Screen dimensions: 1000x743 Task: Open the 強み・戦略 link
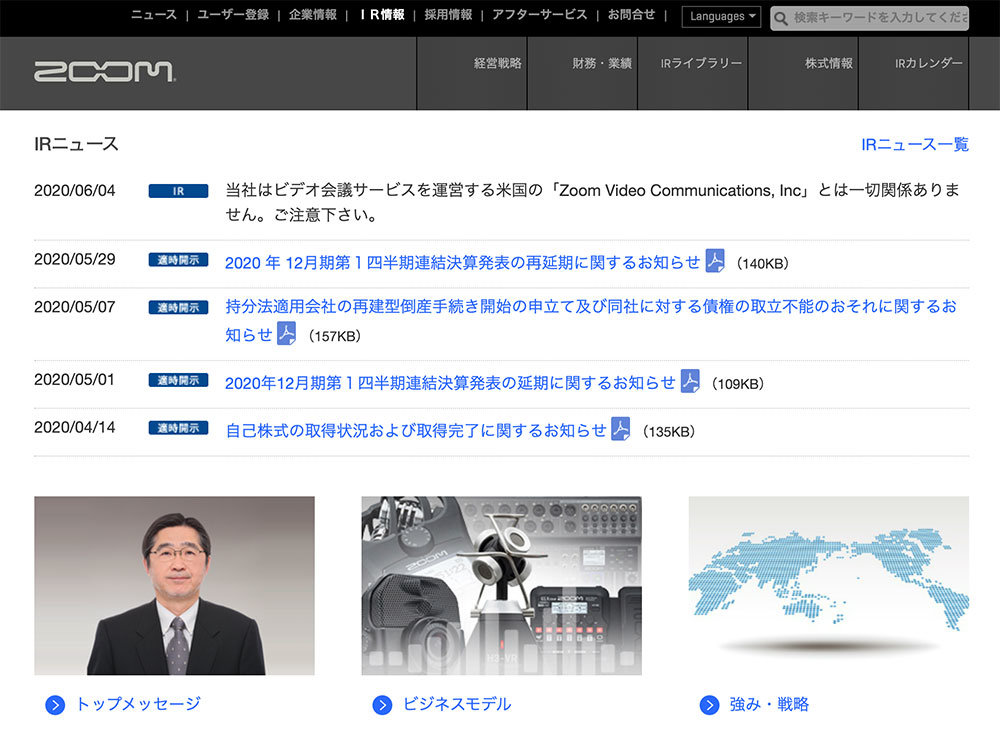tap(769, 704)
